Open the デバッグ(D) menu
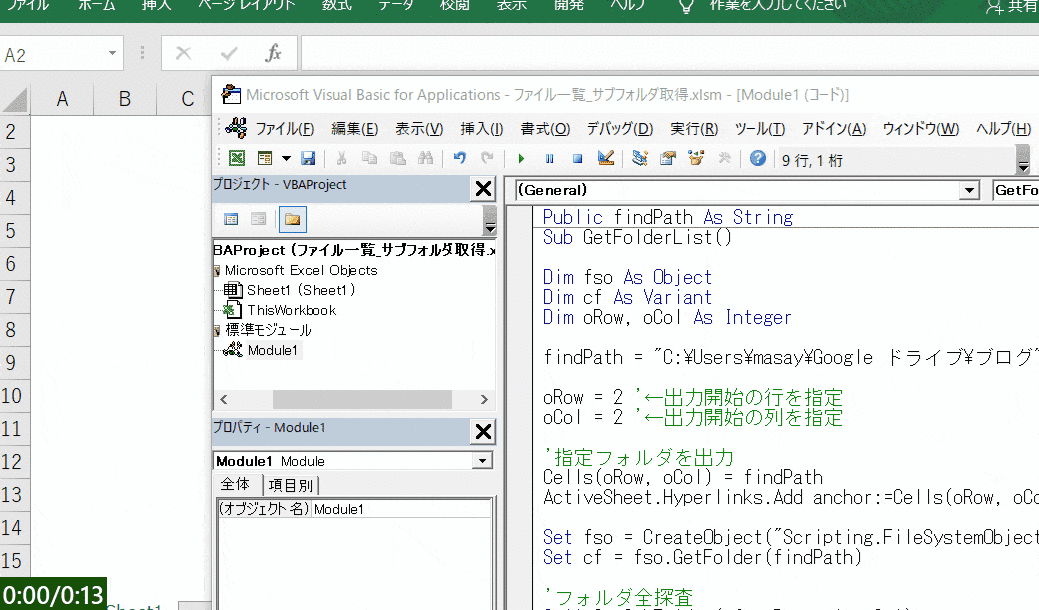Image resolution: width=1039 pixels, height=610 pixels. pyautogui.click(x=620, y=128)
